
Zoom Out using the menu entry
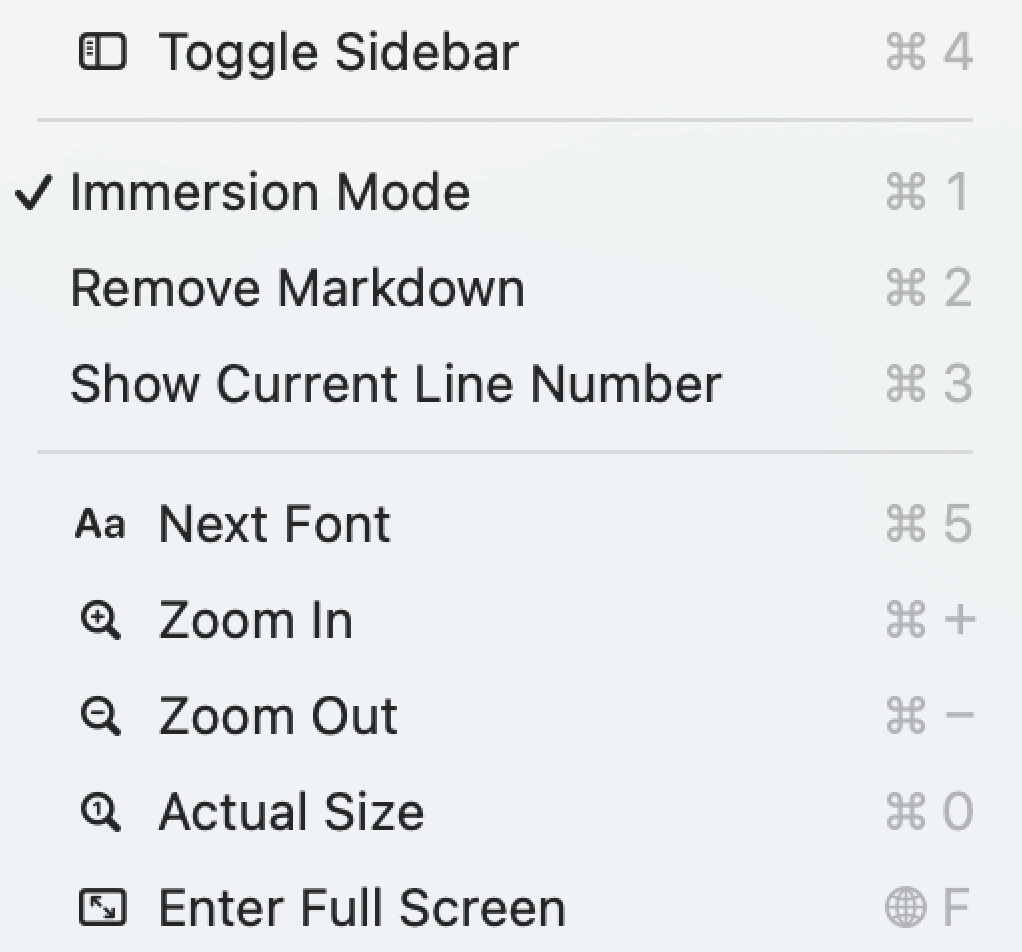click(277, 714)
